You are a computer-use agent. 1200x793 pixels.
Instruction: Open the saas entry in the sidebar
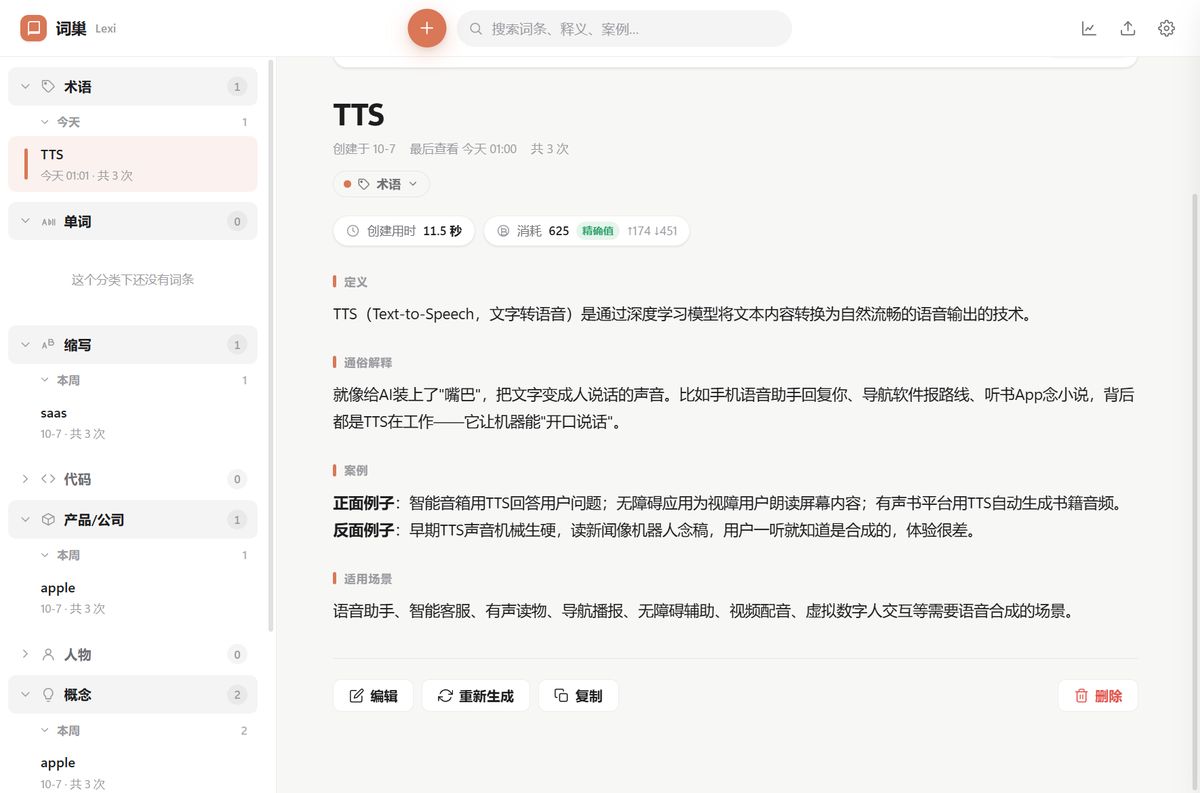133,423
